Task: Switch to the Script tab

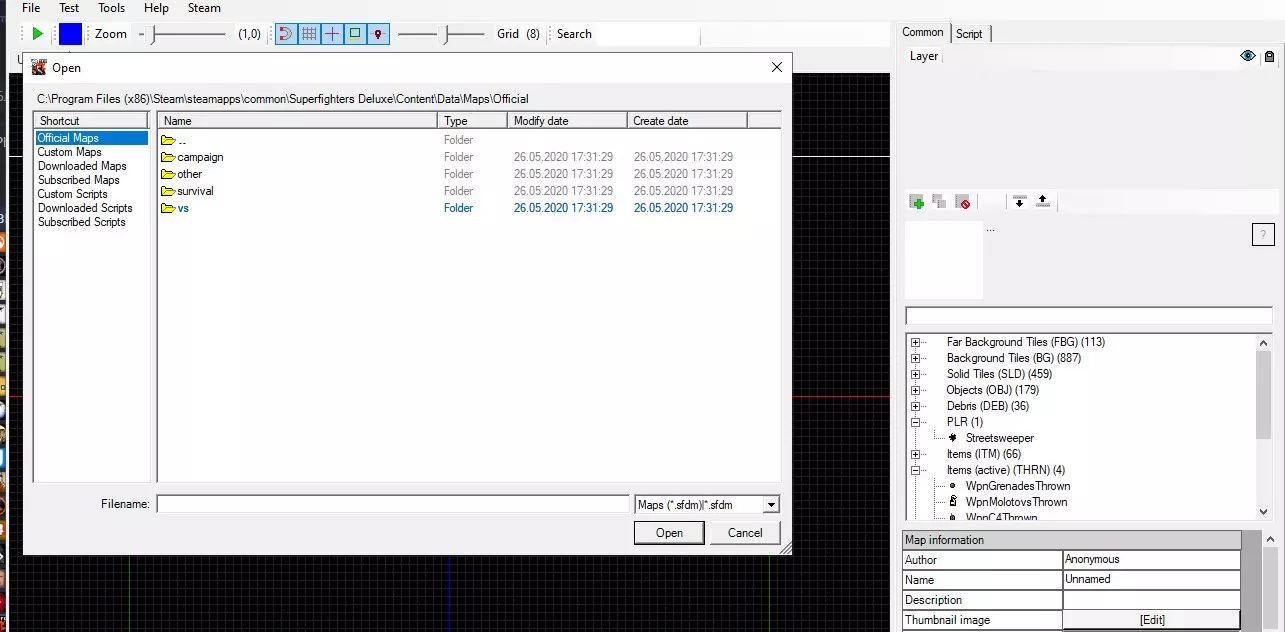Action: click(969, 34)
